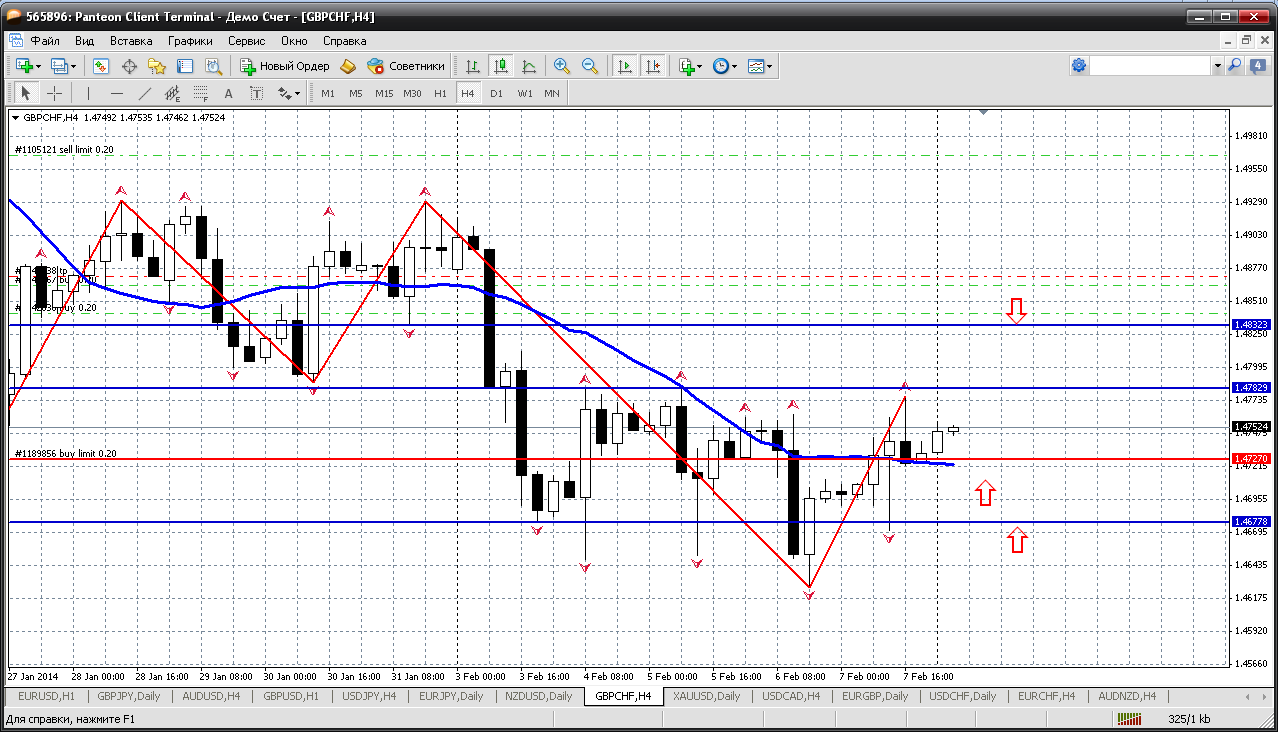The height and width of the screenshot is (732, 1278).
Task: Click the search input field
Action: pyautogui.click(x=1150, y=65)
